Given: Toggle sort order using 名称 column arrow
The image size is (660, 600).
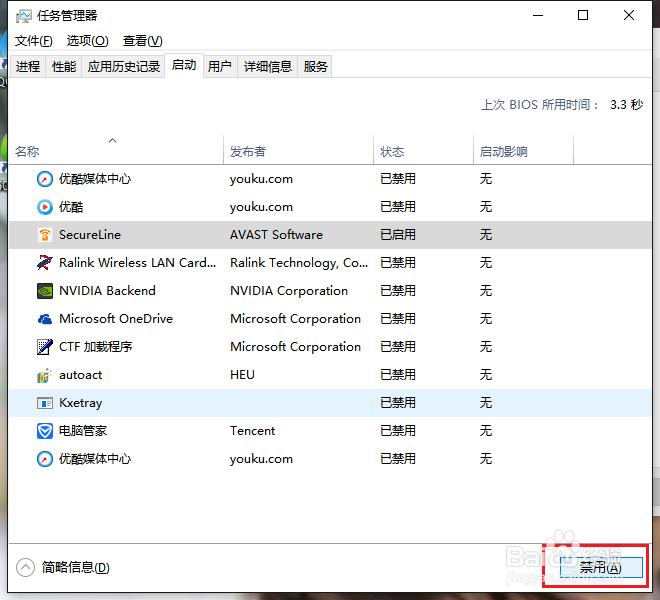Looking at the screenshot, I should pyautogui.click(x=112, y=141).
